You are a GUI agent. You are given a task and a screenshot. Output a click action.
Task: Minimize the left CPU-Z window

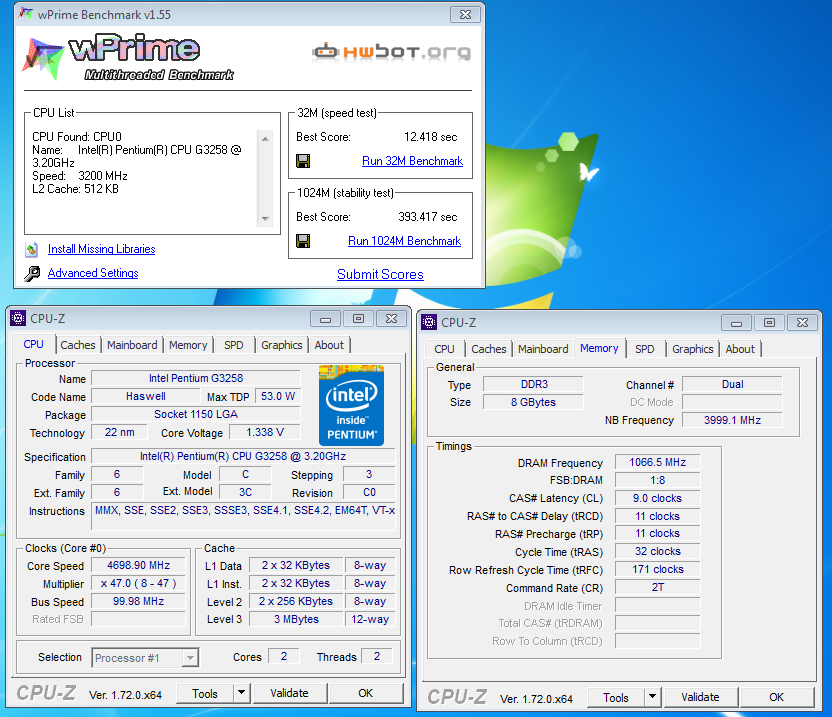point(326,319)
